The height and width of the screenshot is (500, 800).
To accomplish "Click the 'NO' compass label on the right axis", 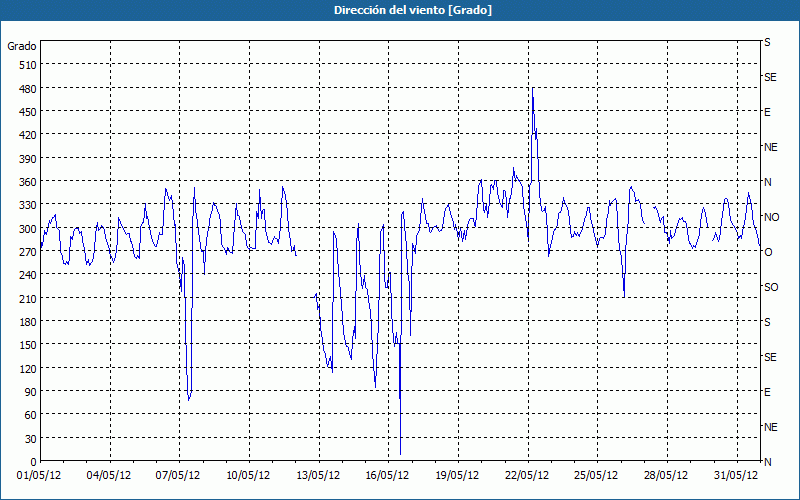I will (771, 217).
